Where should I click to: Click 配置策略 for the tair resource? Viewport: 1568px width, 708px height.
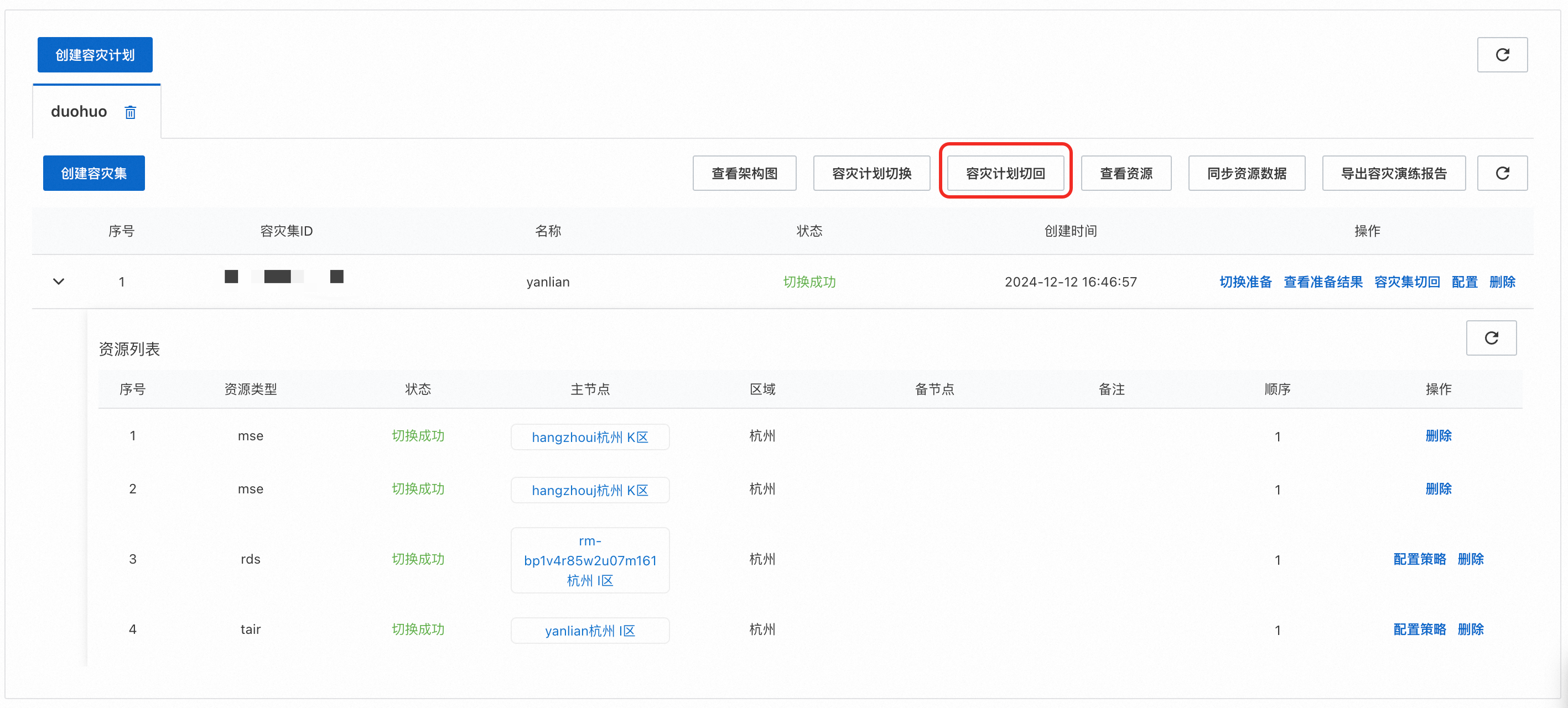point(1419,629)
